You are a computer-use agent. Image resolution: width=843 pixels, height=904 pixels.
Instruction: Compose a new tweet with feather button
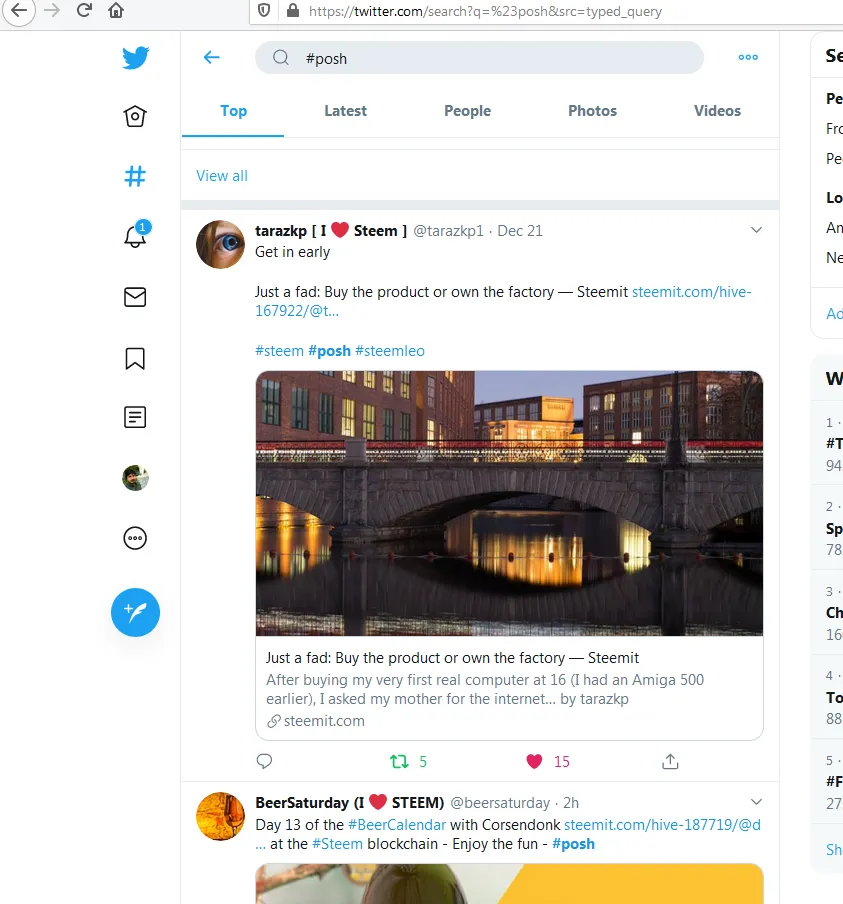pos(136,612)
